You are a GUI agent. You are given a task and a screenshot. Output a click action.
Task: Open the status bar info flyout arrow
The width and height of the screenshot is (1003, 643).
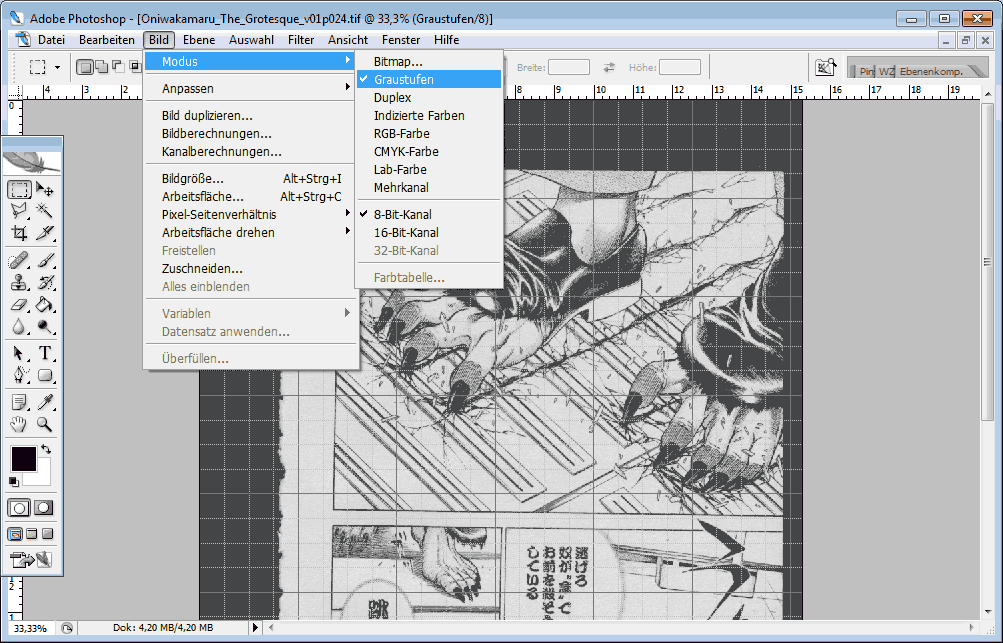[x=255, y=628]
